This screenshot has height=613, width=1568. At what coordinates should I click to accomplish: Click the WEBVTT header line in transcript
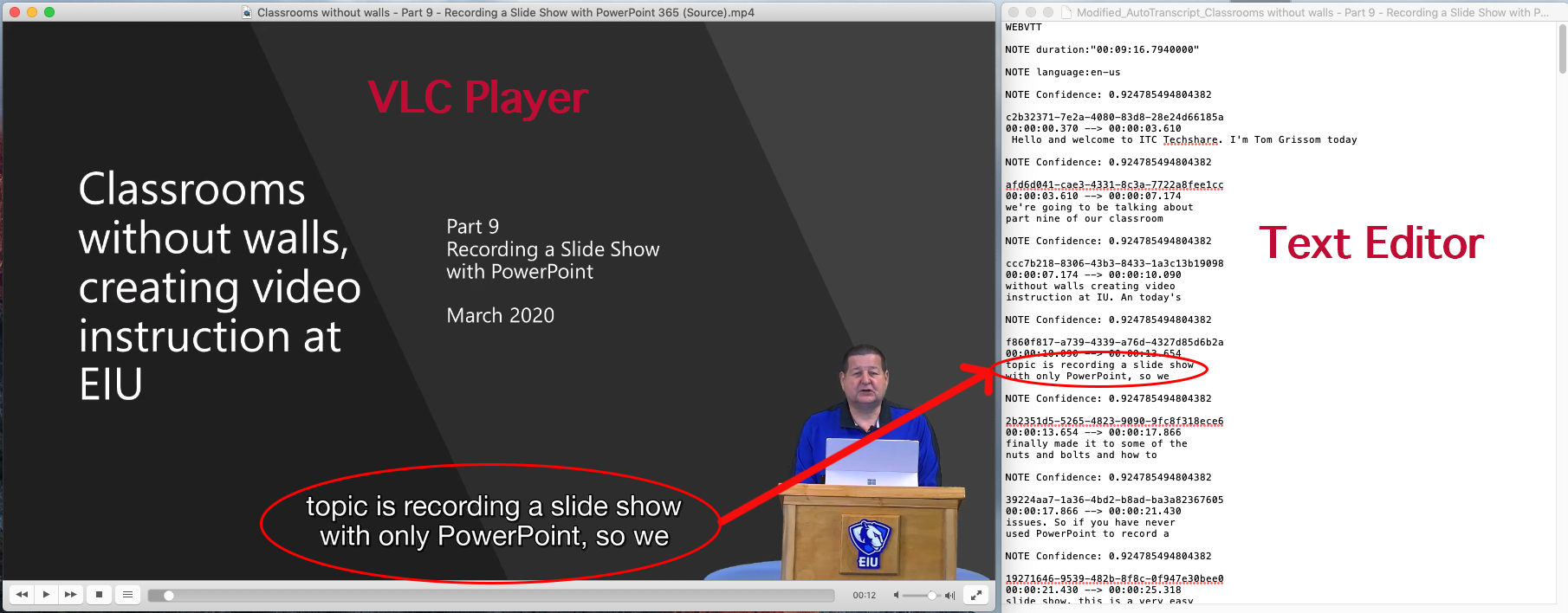(1023, 28)
